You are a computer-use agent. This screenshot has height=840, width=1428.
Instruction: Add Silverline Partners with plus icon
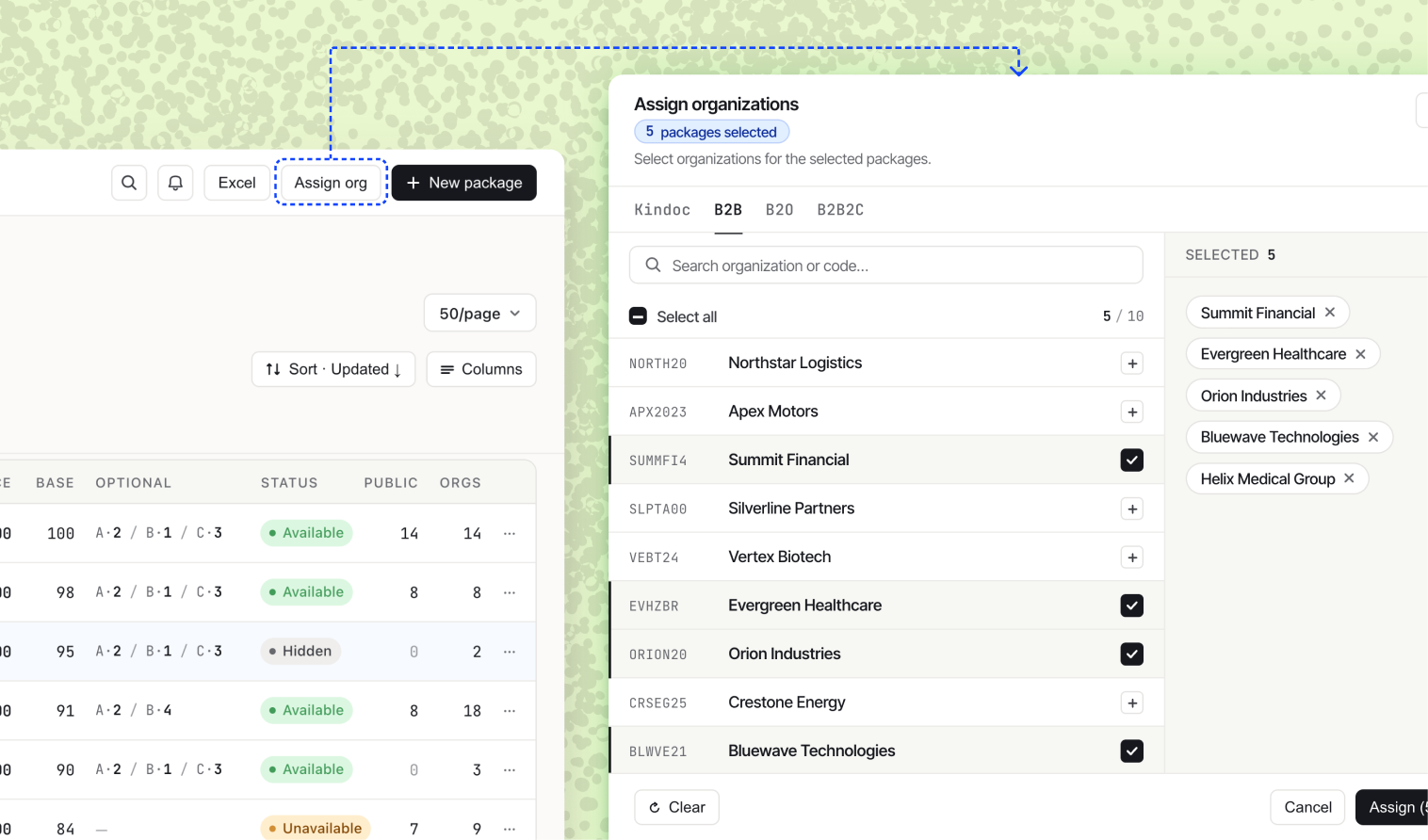[x=1132, y=509]
